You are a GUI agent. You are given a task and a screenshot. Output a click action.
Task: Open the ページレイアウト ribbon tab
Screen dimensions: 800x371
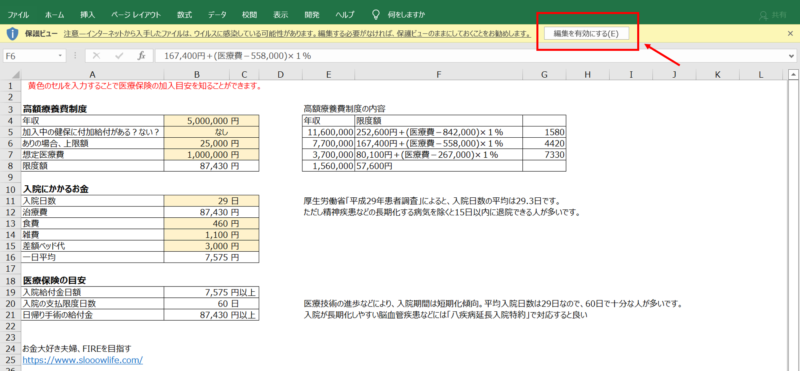click(x=136, y=15)
